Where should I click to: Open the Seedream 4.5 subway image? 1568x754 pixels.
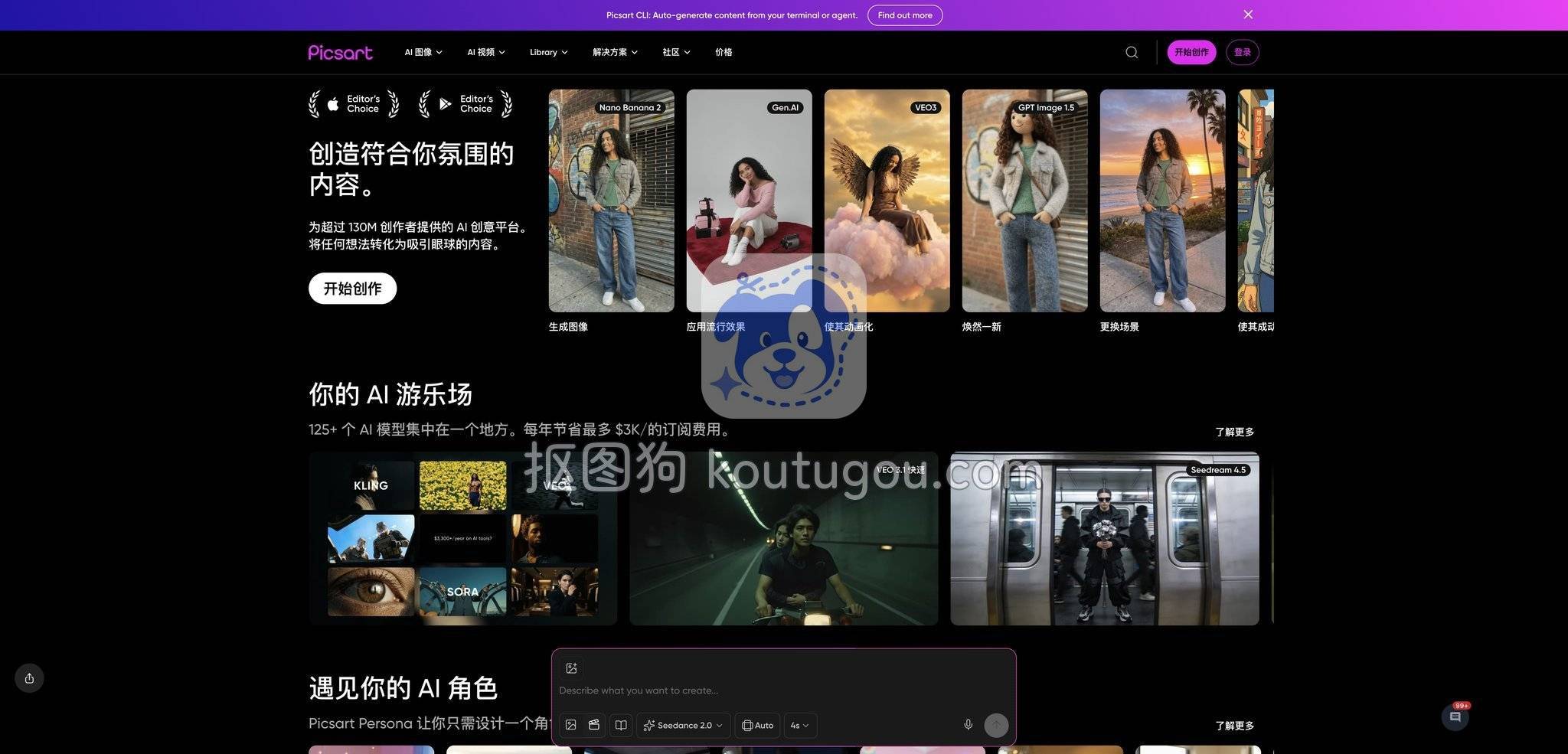coord(1104,539)
